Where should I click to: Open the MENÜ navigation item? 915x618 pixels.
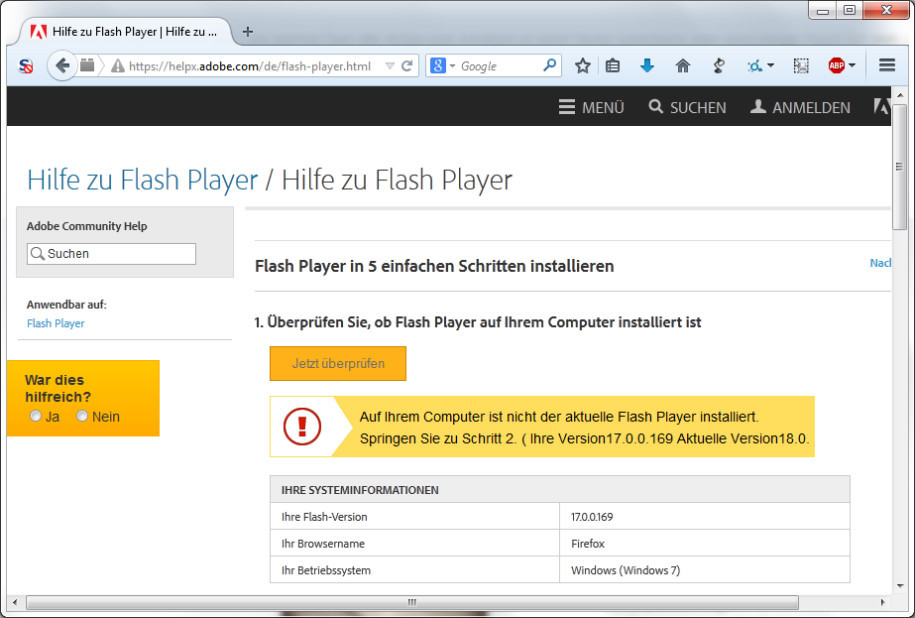tap(591, 107)
